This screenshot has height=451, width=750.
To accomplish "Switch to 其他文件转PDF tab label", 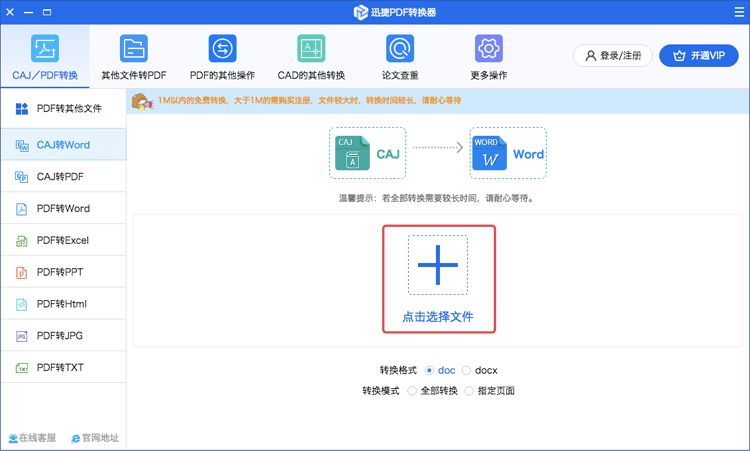I will pos(134,76).
